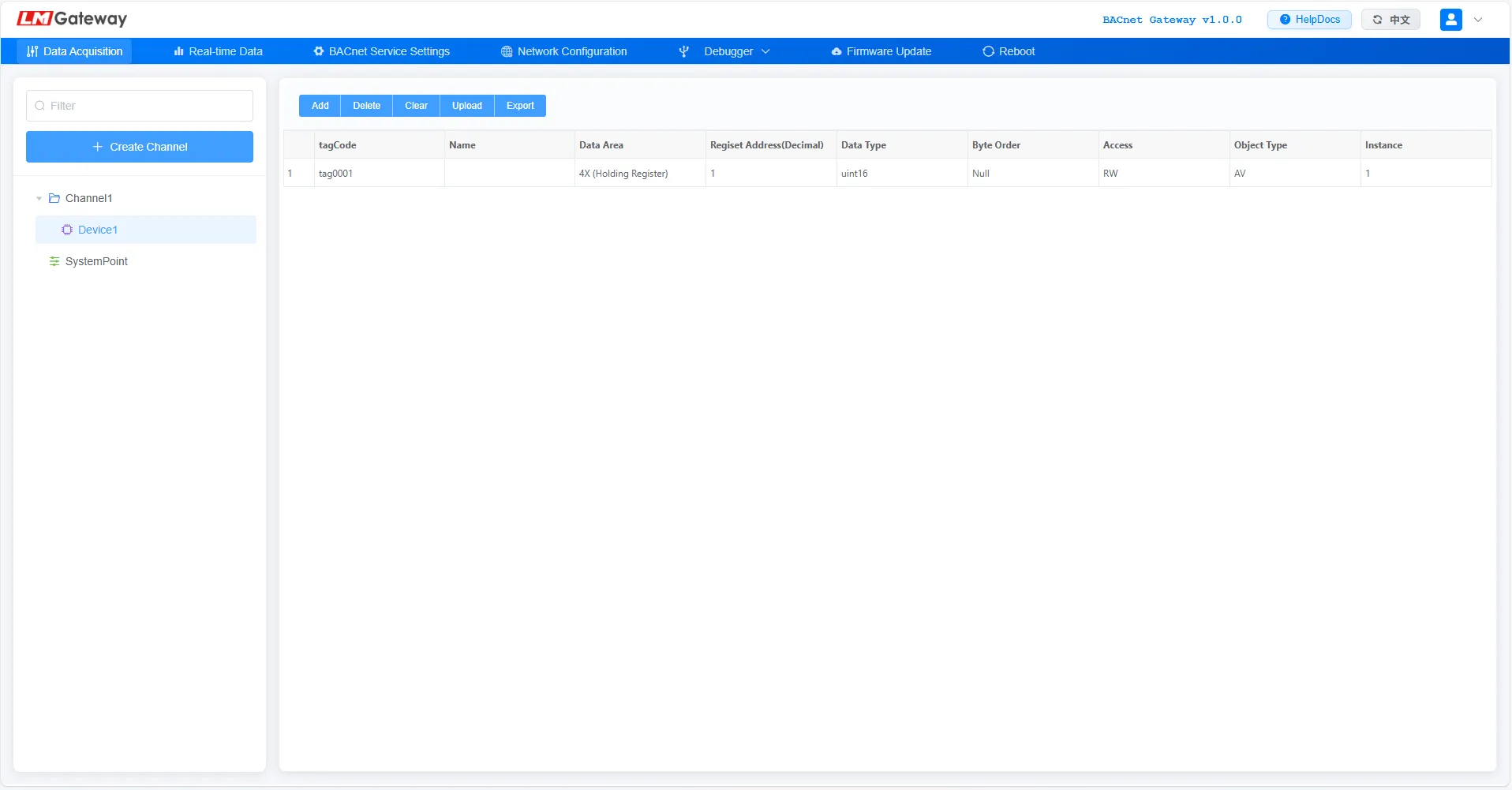
Task: Click the Create Channel button
Action: pos(140,146)
